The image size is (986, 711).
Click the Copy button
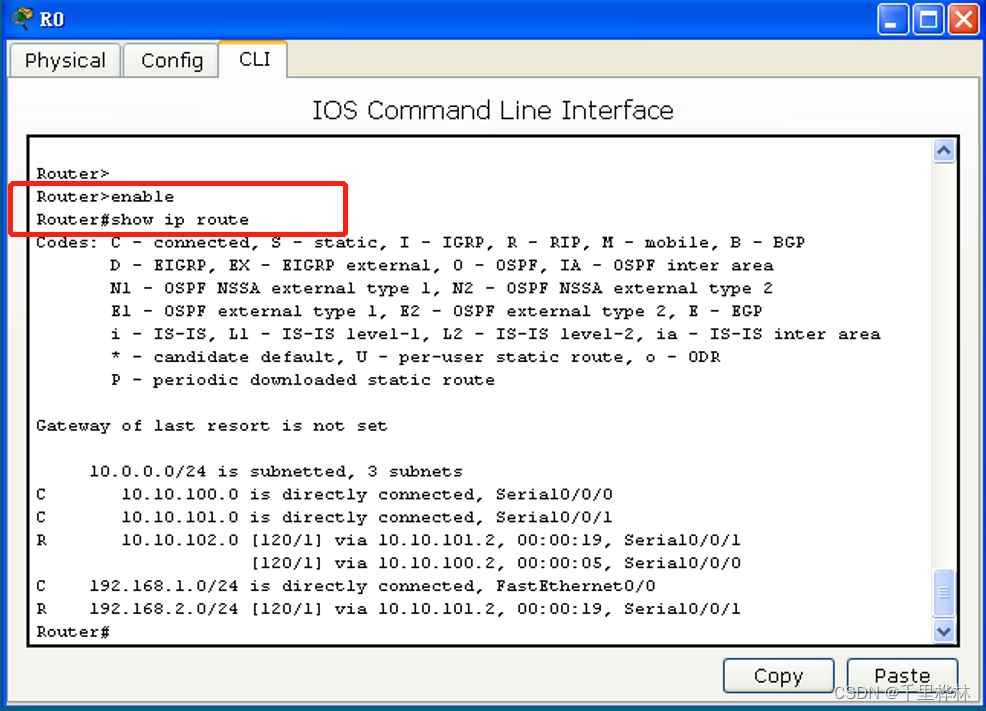click(x=778, y=676)
